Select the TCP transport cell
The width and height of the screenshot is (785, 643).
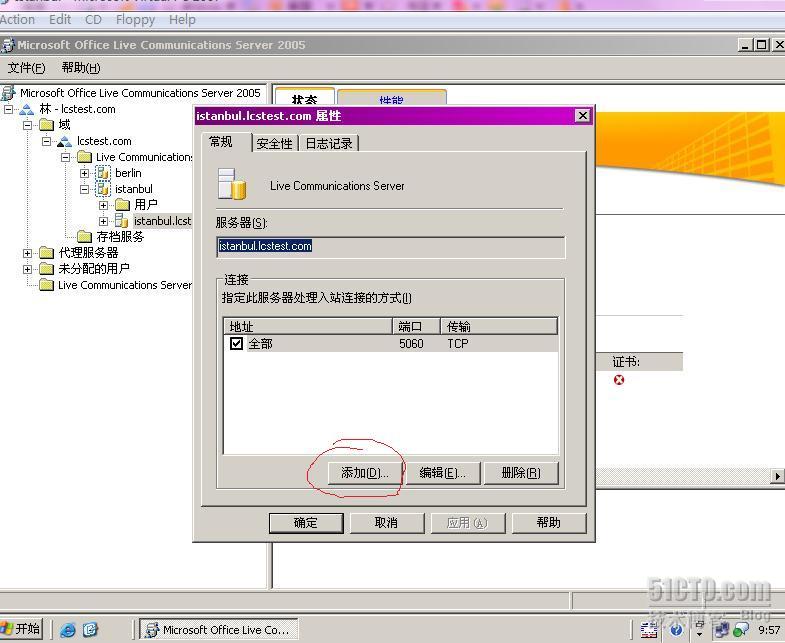click(x=458, y=344)
